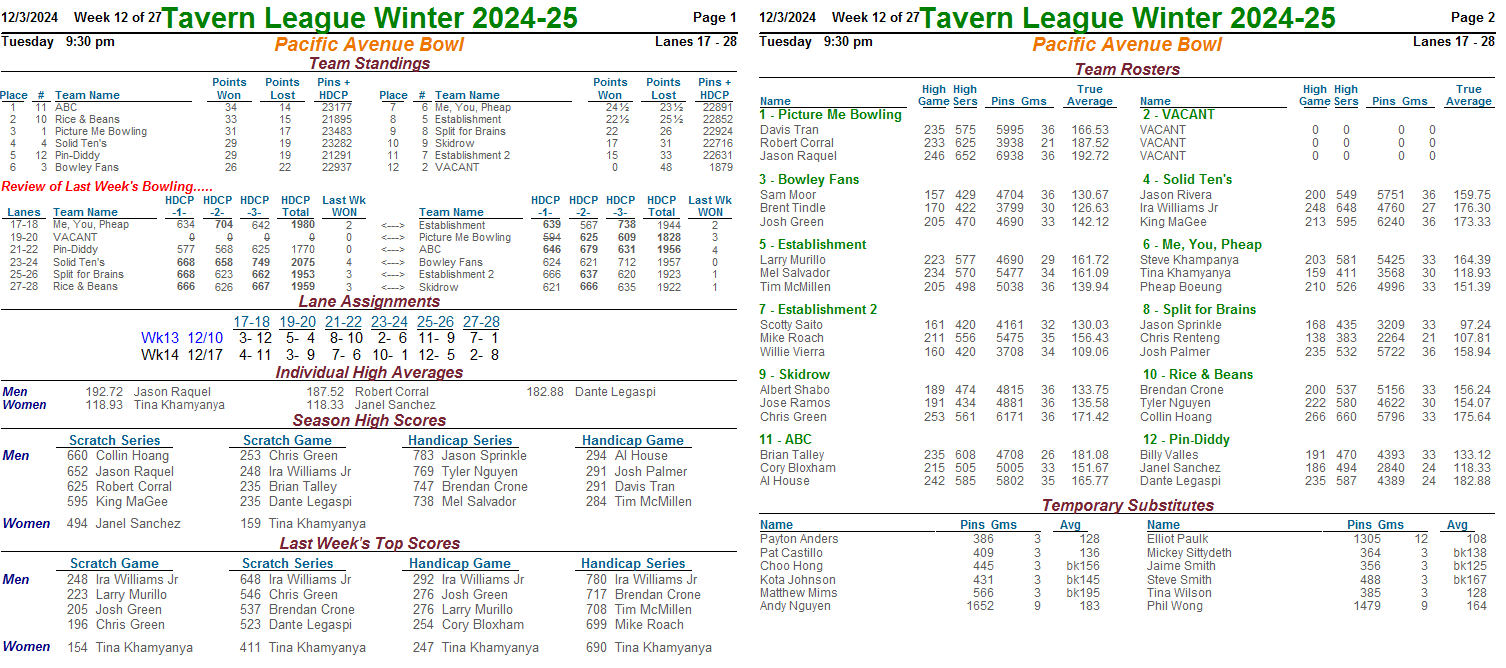Select roster player name 'Brent Tindle'

click(x=793, y=208)
